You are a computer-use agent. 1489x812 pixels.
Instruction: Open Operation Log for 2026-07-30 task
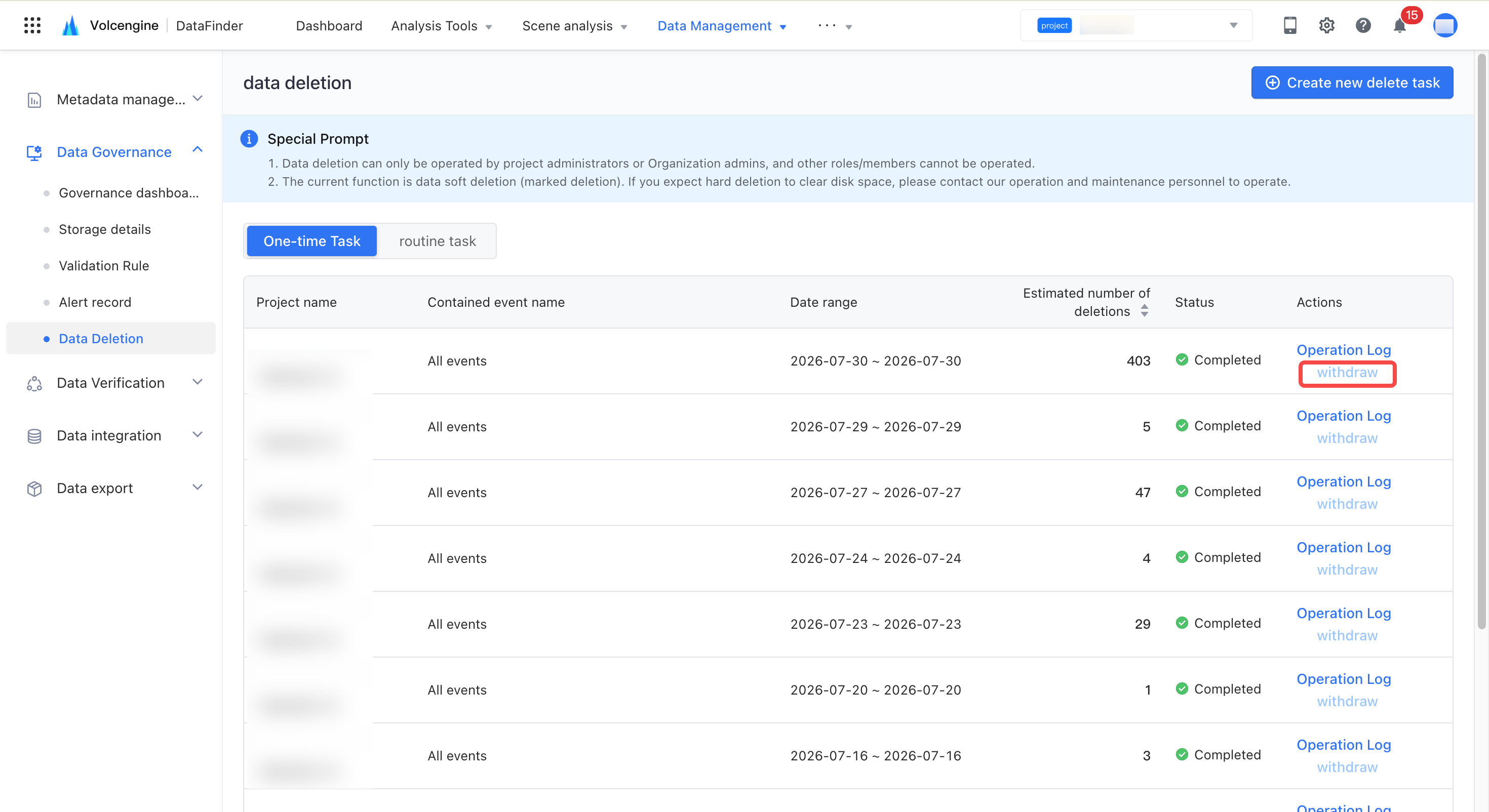[x=1343, y=350]
